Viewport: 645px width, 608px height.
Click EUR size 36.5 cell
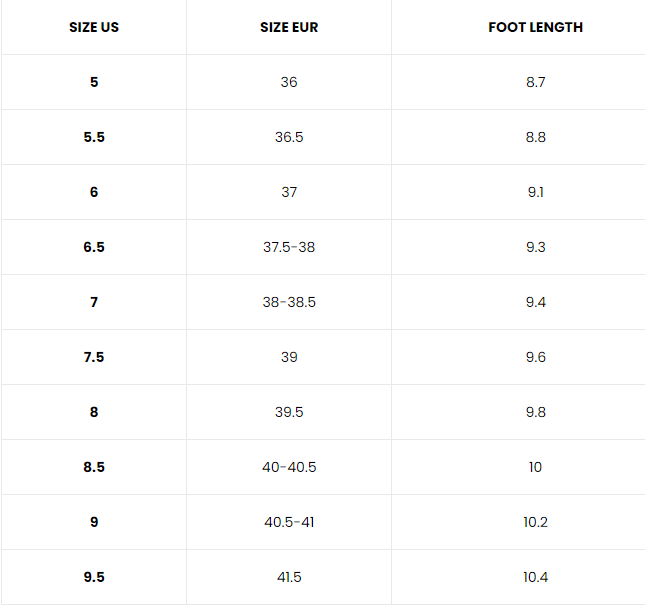coord(289,137)
